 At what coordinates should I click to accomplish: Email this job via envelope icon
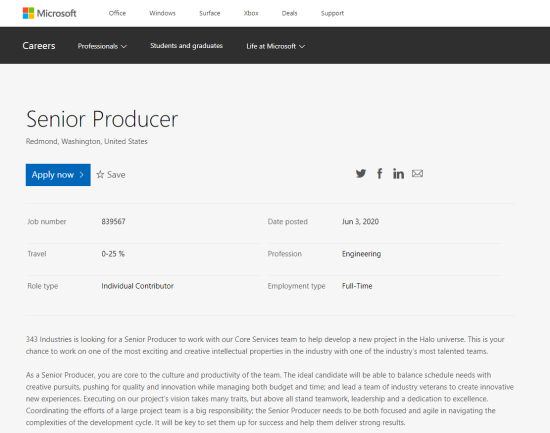[x=417, y=173]
